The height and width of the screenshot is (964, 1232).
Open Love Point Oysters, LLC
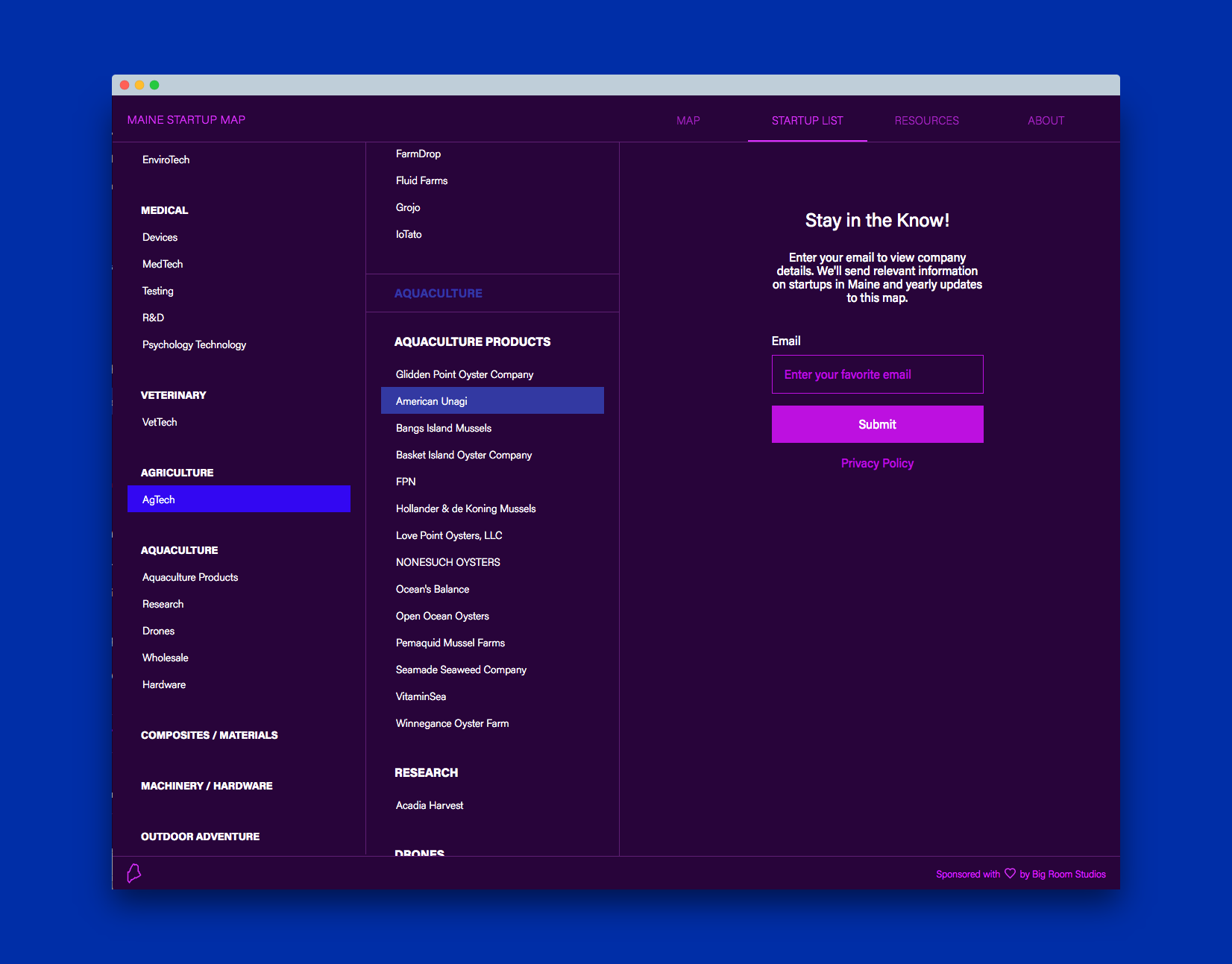[449, 535]
